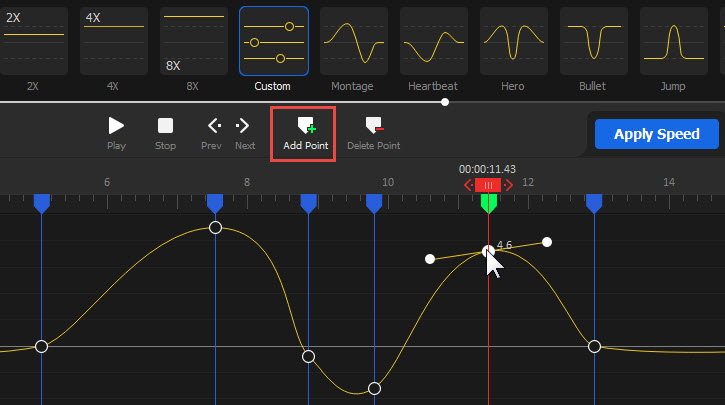Select the Custom speed preset
The width and height of the screenshot is (725, 405).
click(274, 41)
